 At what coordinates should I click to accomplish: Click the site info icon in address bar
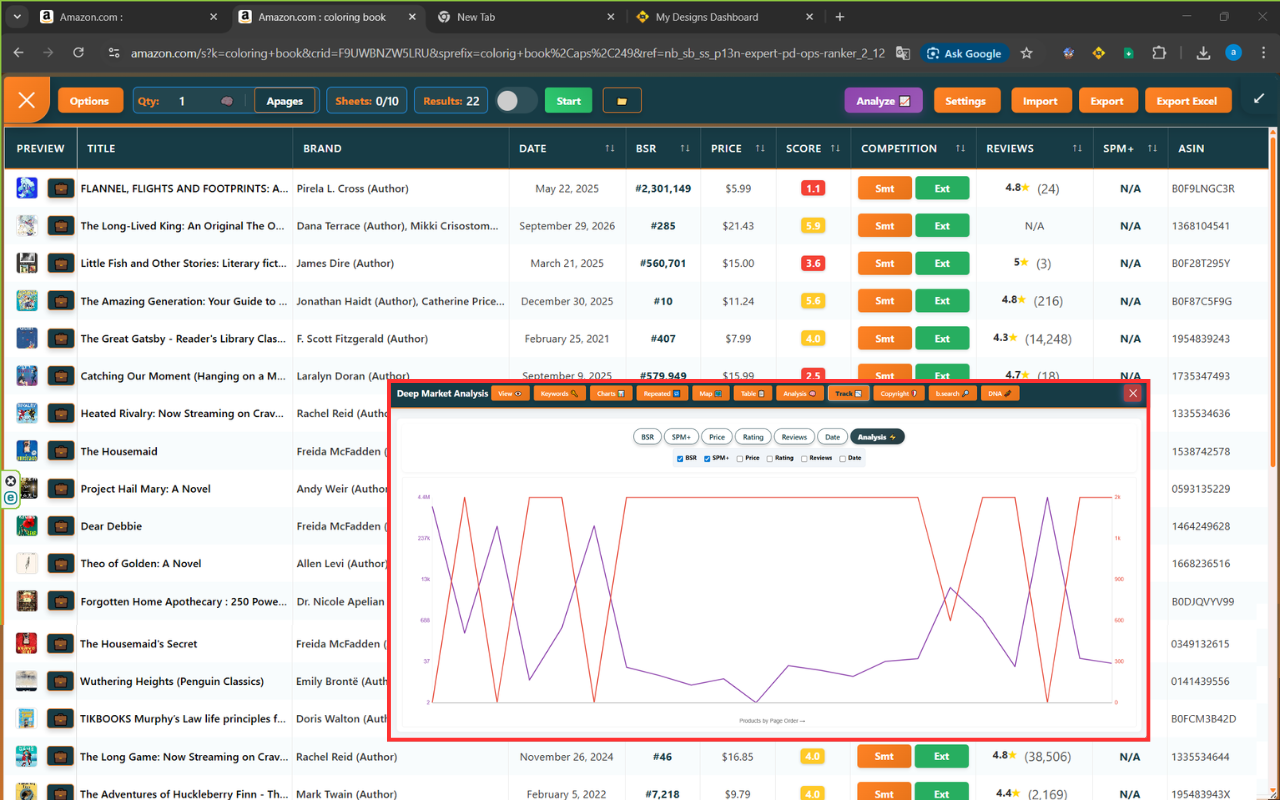click(x=114, y=53)
